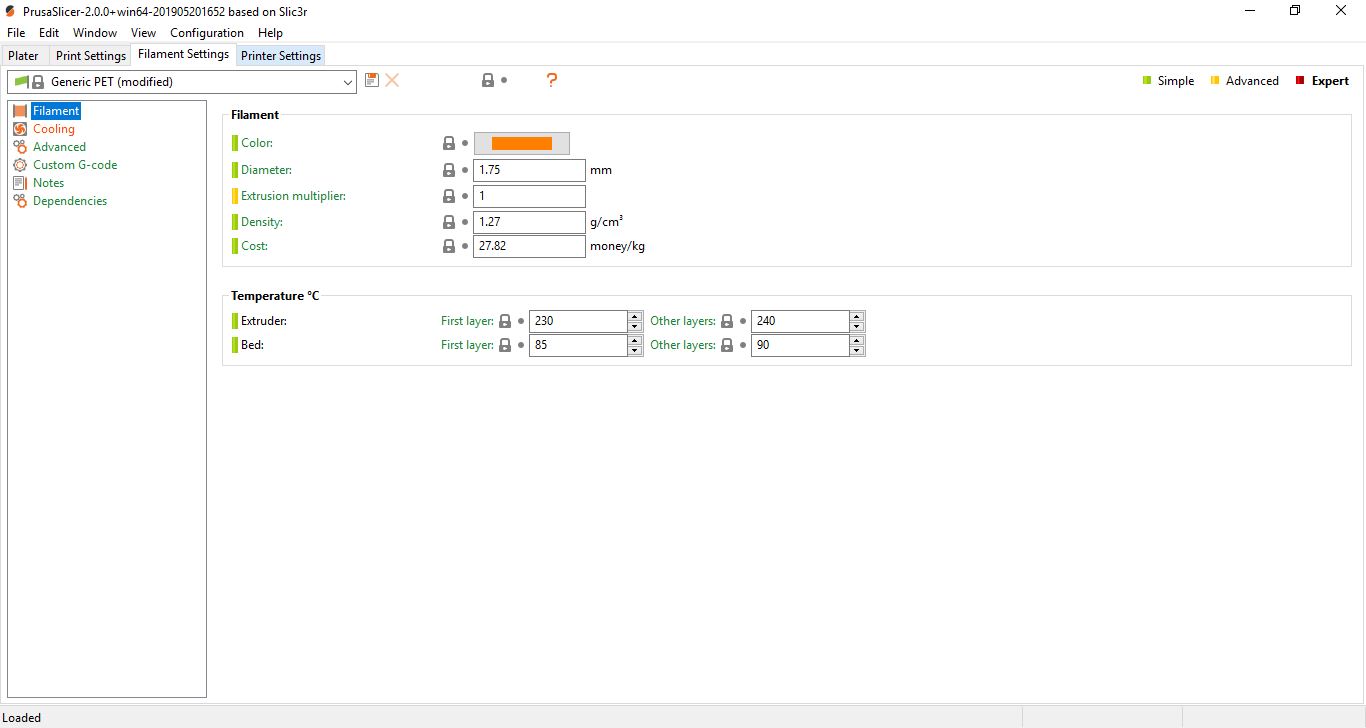Image resolution: width=1366 pixels, height=728 pixels.
Task: Open the Notes page in the tree
Action: pyautogui.click(x=48, y=183)
